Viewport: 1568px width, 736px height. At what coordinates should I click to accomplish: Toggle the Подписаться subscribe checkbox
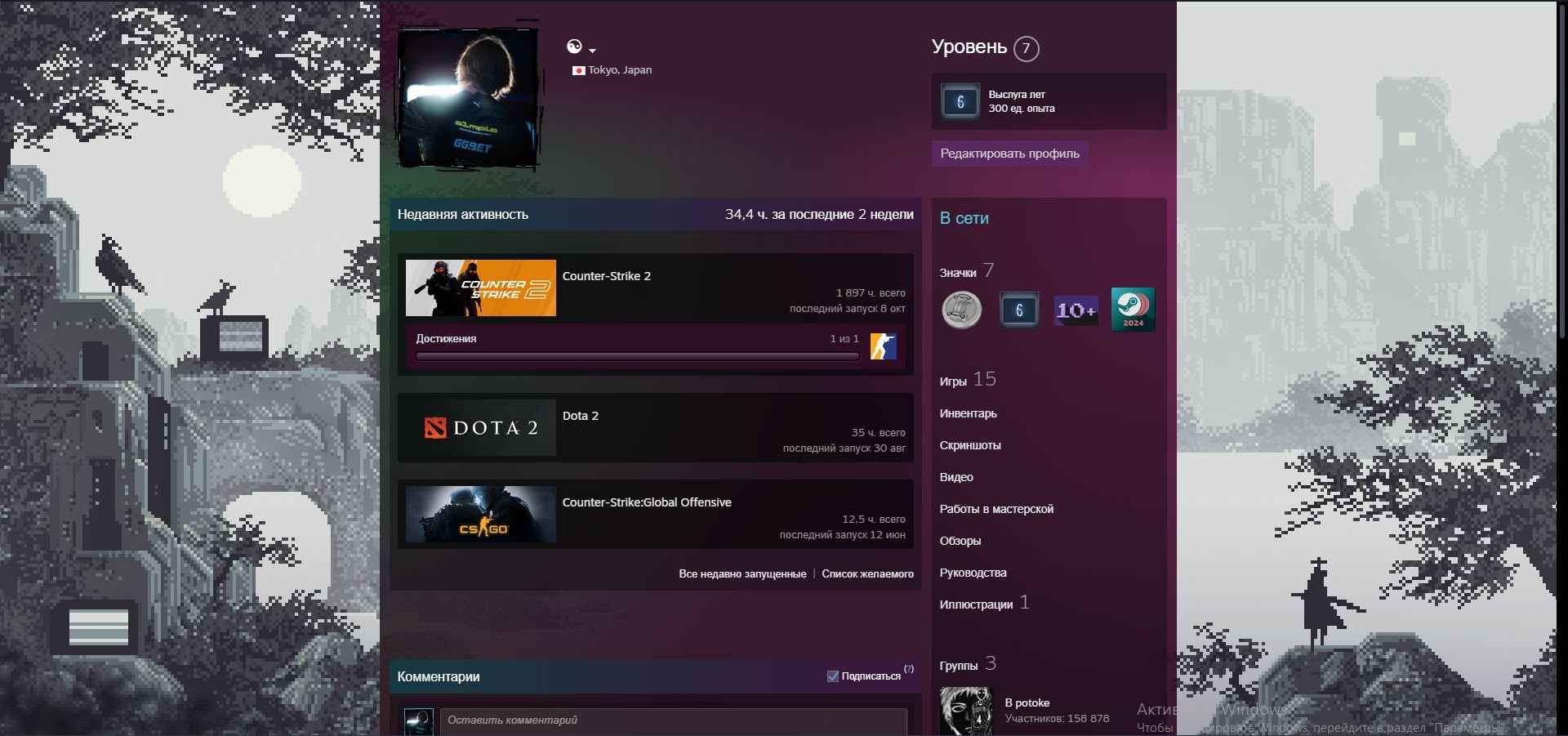coord(832,676)
